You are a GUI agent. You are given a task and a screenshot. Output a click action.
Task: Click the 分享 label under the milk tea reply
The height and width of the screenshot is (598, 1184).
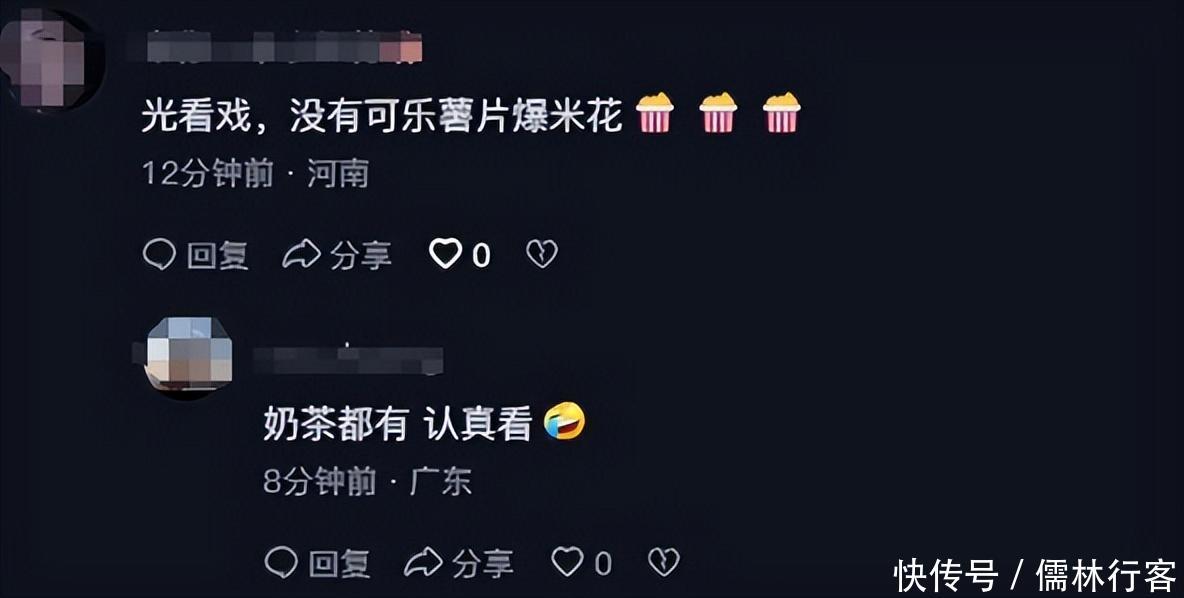coord(483,563)
